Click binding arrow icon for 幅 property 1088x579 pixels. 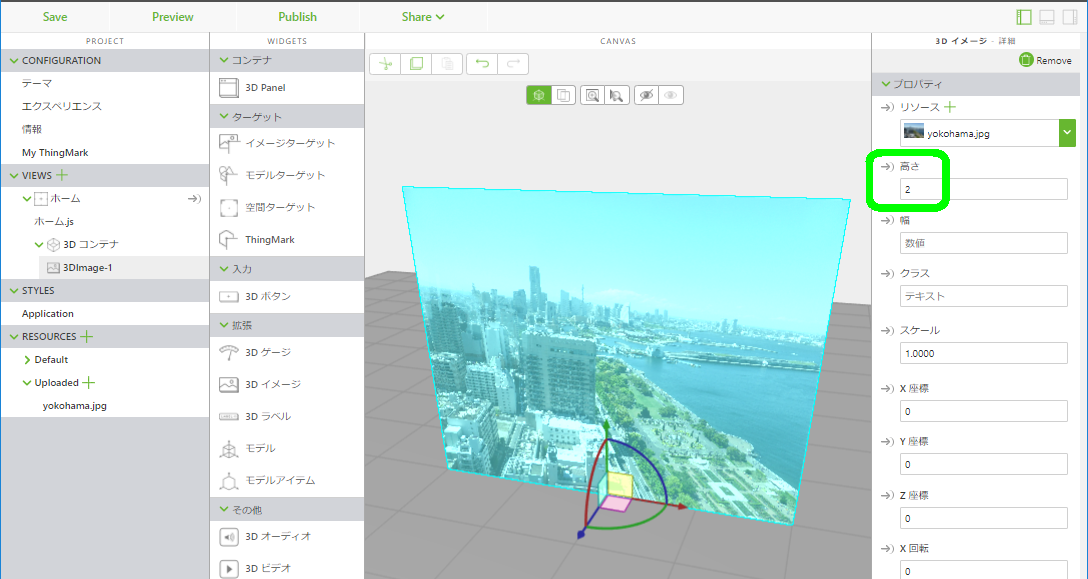[887, 220]
